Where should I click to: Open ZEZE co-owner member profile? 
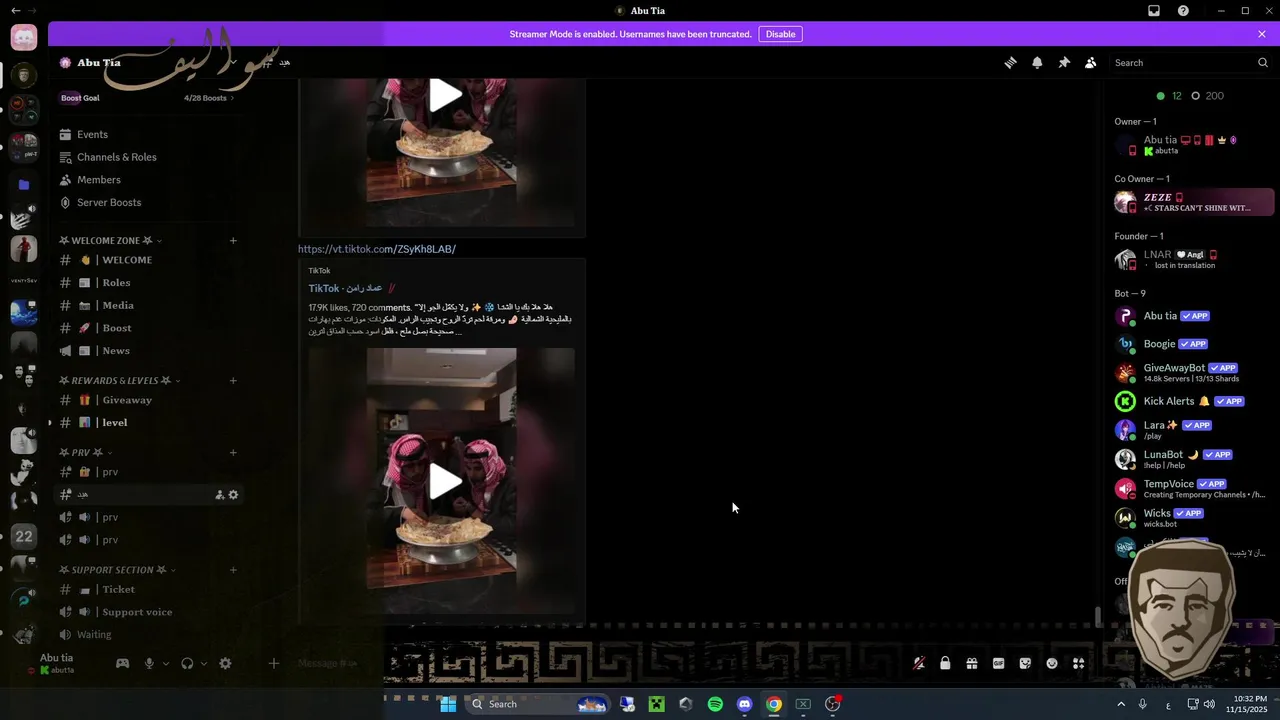click(1193, 202)
